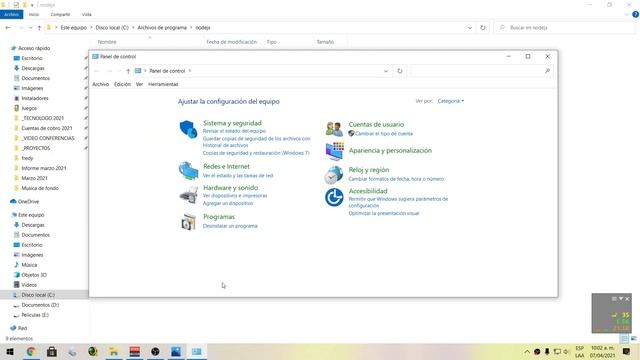The height and width of the screenshot is (360, 640).
Task: Open the Archivo menu in Panel de control
Action: point(100,84)
